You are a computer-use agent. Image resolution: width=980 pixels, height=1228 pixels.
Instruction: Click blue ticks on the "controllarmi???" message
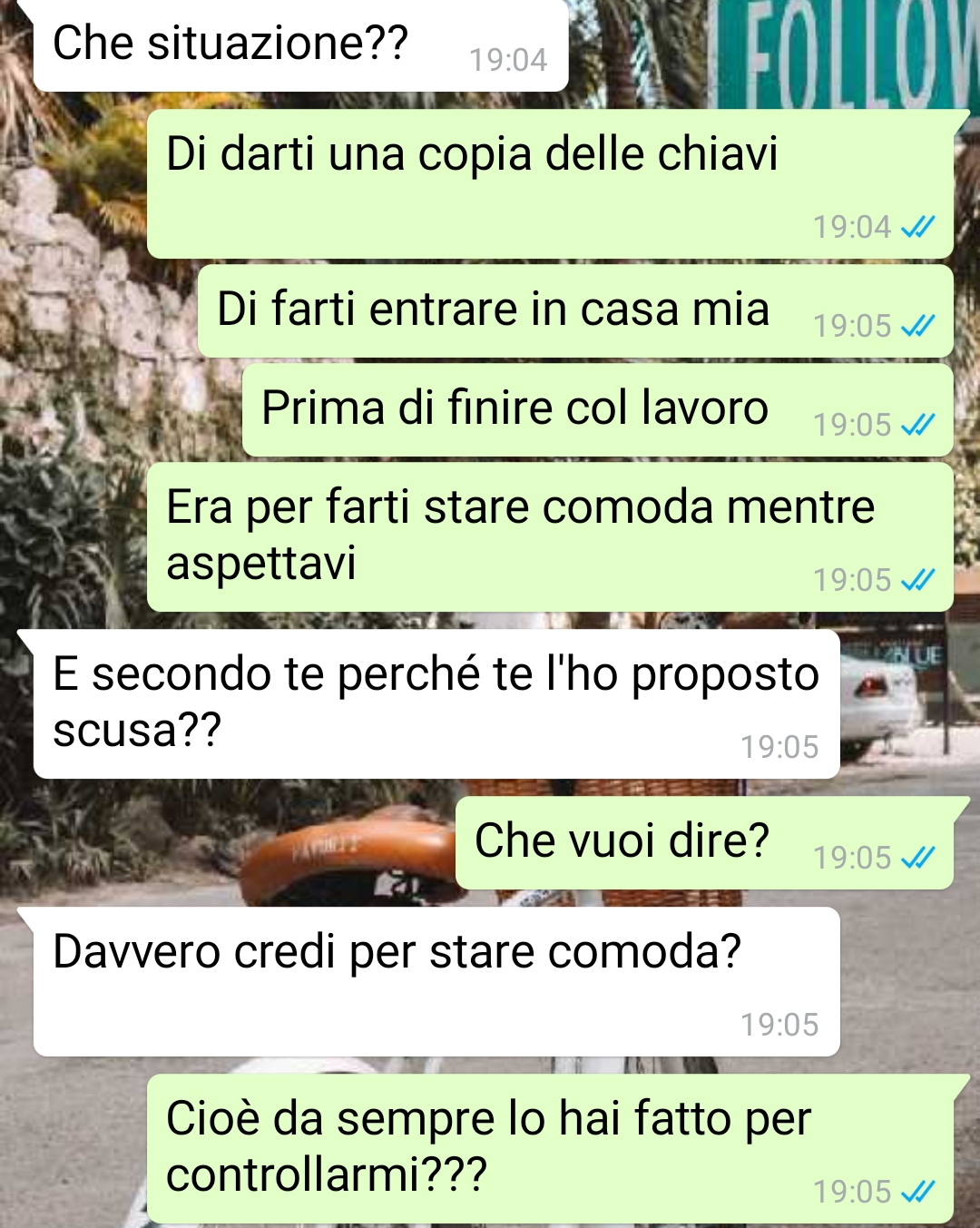coord(917,1192)
